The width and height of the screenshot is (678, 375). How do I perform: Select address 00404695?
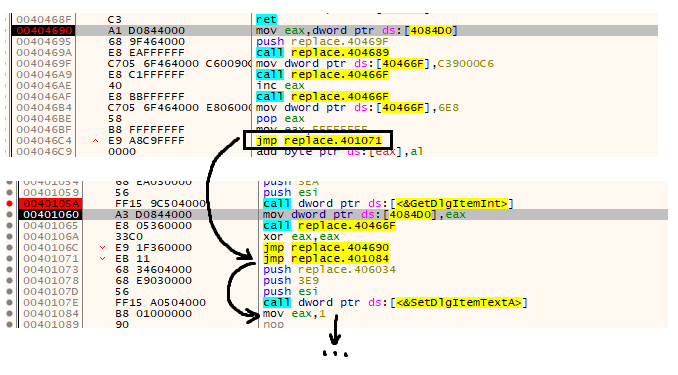[x=44, y=42]
